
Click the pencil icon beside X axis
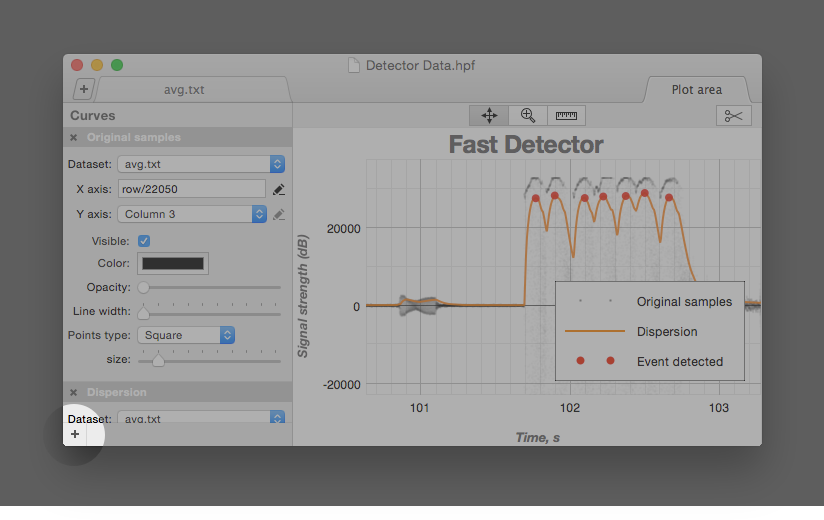(279, 189)
